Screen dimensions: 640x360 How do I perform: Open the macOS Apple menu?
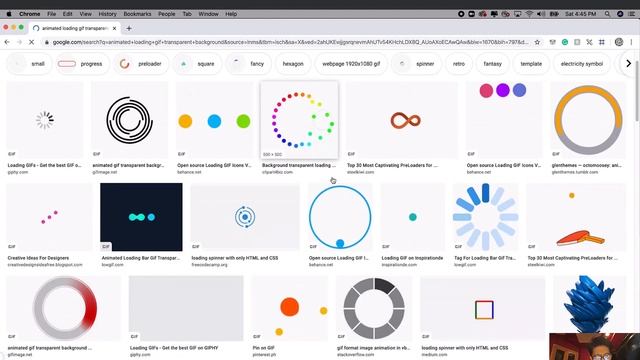9,14
